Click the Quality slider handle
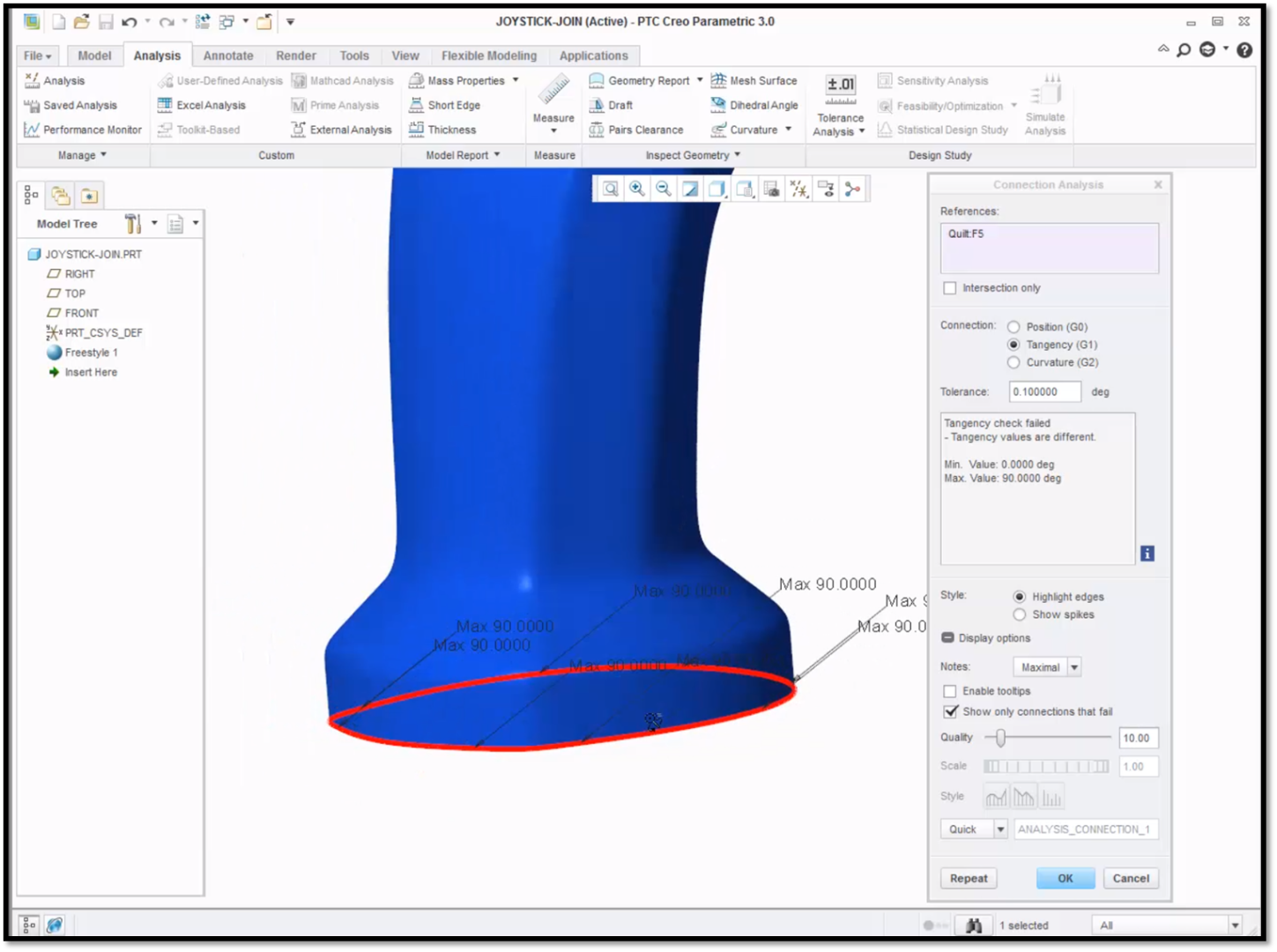The height and width of the screenshot is (952, 1277). [x=1000, y=737]
